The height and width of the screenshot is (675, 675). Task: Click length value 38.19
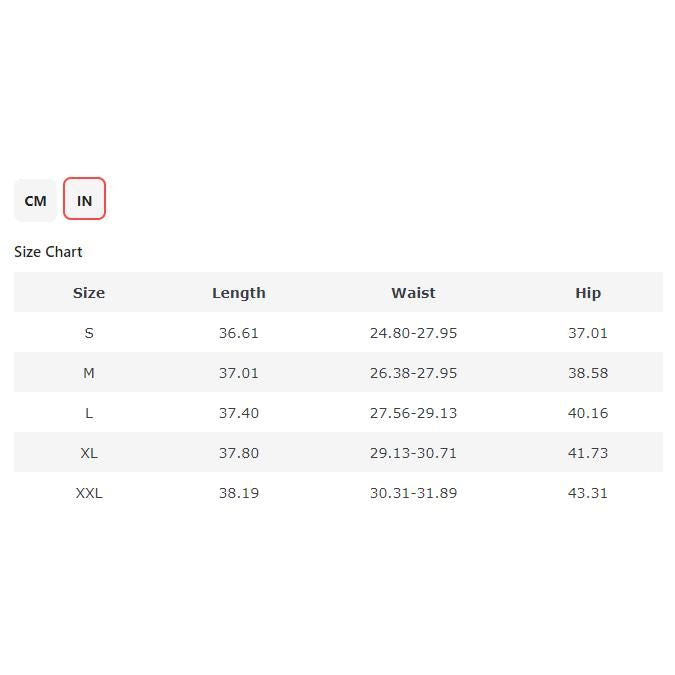pyautogui.click(x=239, y=493)
